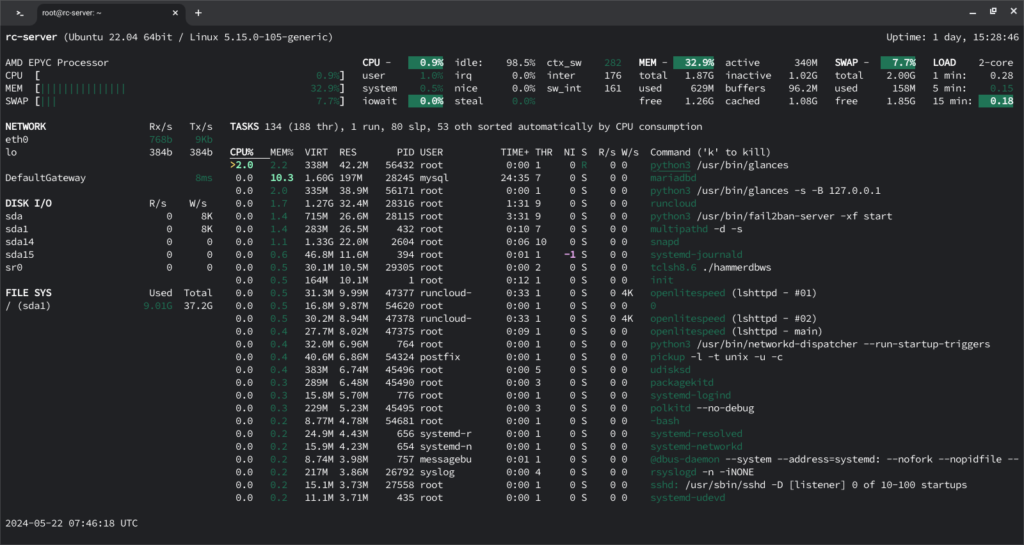Image resolution: width=1024 pixels, height=545 pixels.
Task: Select the pickup -l -t unix process
Action: (716, 357)
